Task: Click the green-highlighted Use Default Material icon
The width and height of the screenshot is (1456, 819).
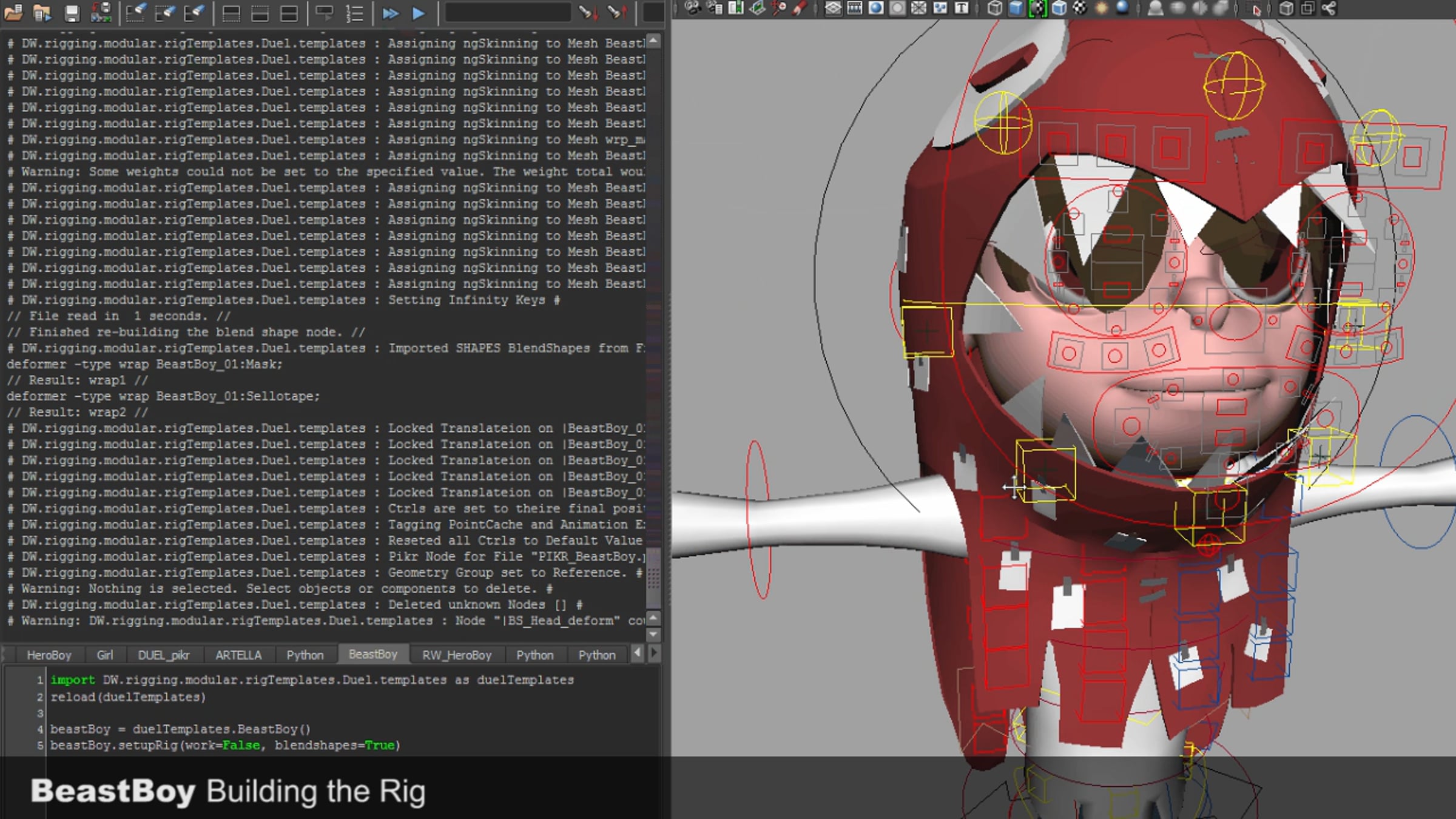Action: [x=1038, y=8]
